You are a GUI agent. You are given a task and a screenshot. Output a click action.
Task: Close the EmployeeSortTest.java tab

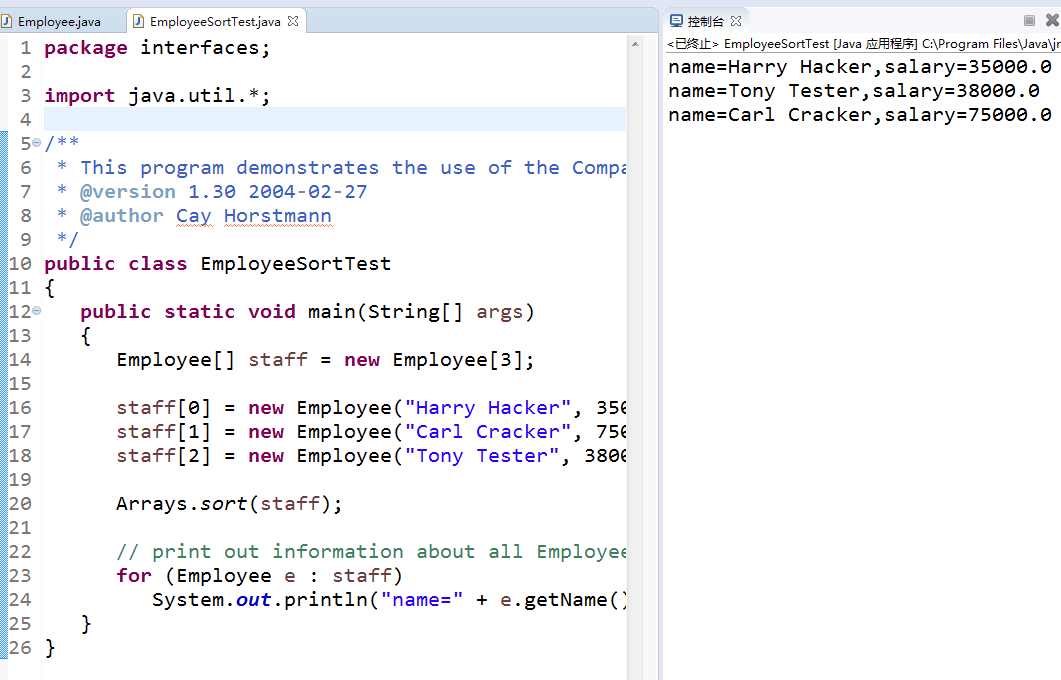pyautogui.click(x=293, y=21)
